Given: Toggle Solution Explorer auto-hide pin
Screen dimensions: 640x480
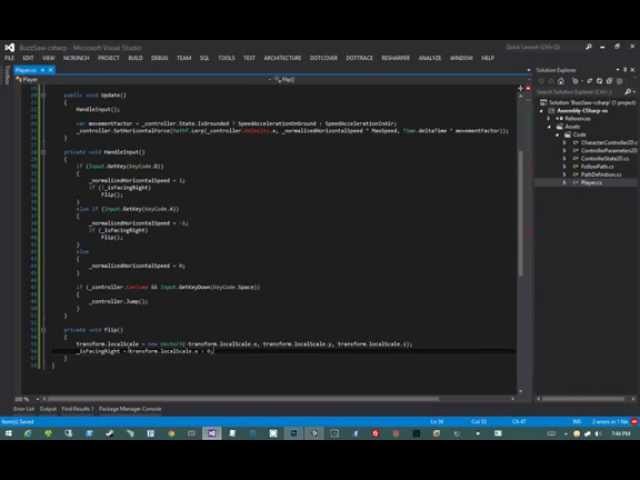Looking at the screenshot, I should point(625,70).
